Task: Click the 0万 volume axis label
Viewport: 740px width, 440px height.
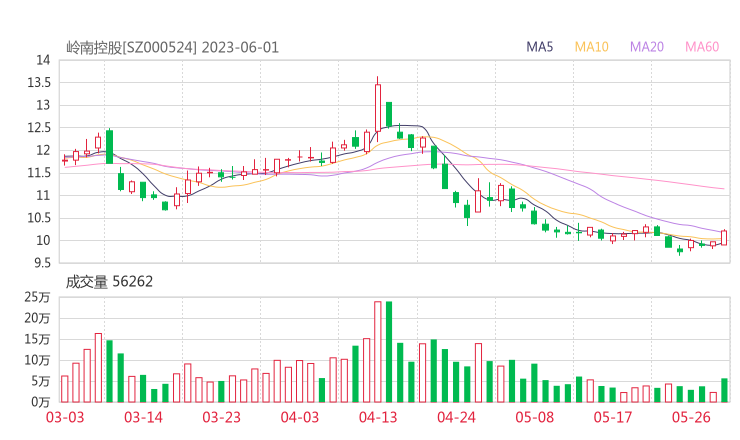Action: 41,402
